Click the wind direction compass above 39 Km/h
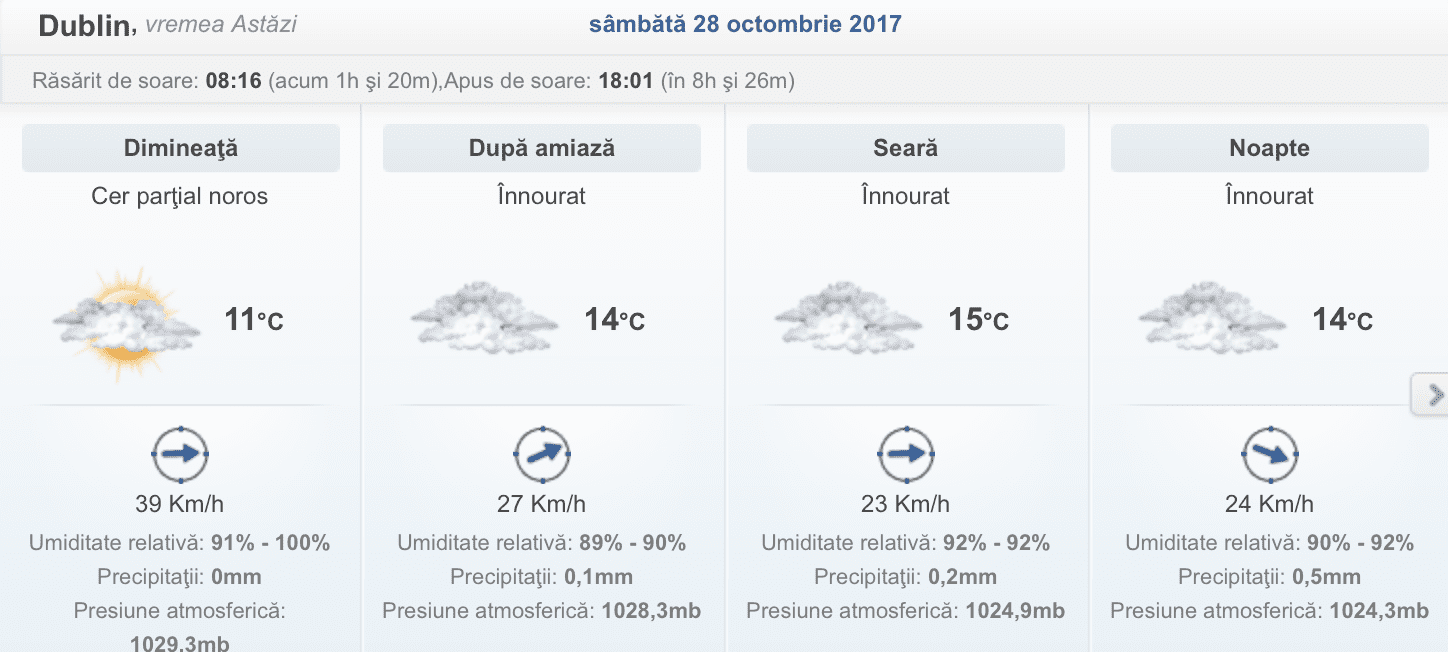The image size is (1448, 652). coord(180,454)
